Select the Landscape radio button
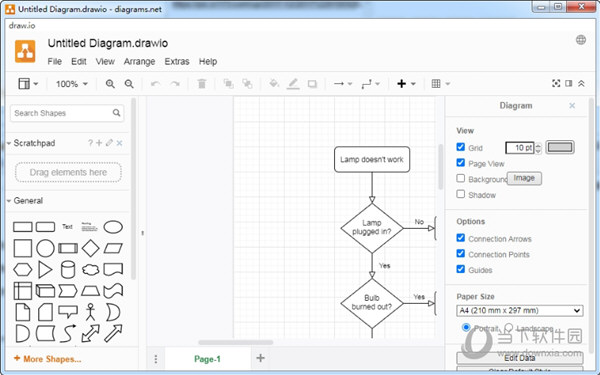 click(x=509, y=328)
